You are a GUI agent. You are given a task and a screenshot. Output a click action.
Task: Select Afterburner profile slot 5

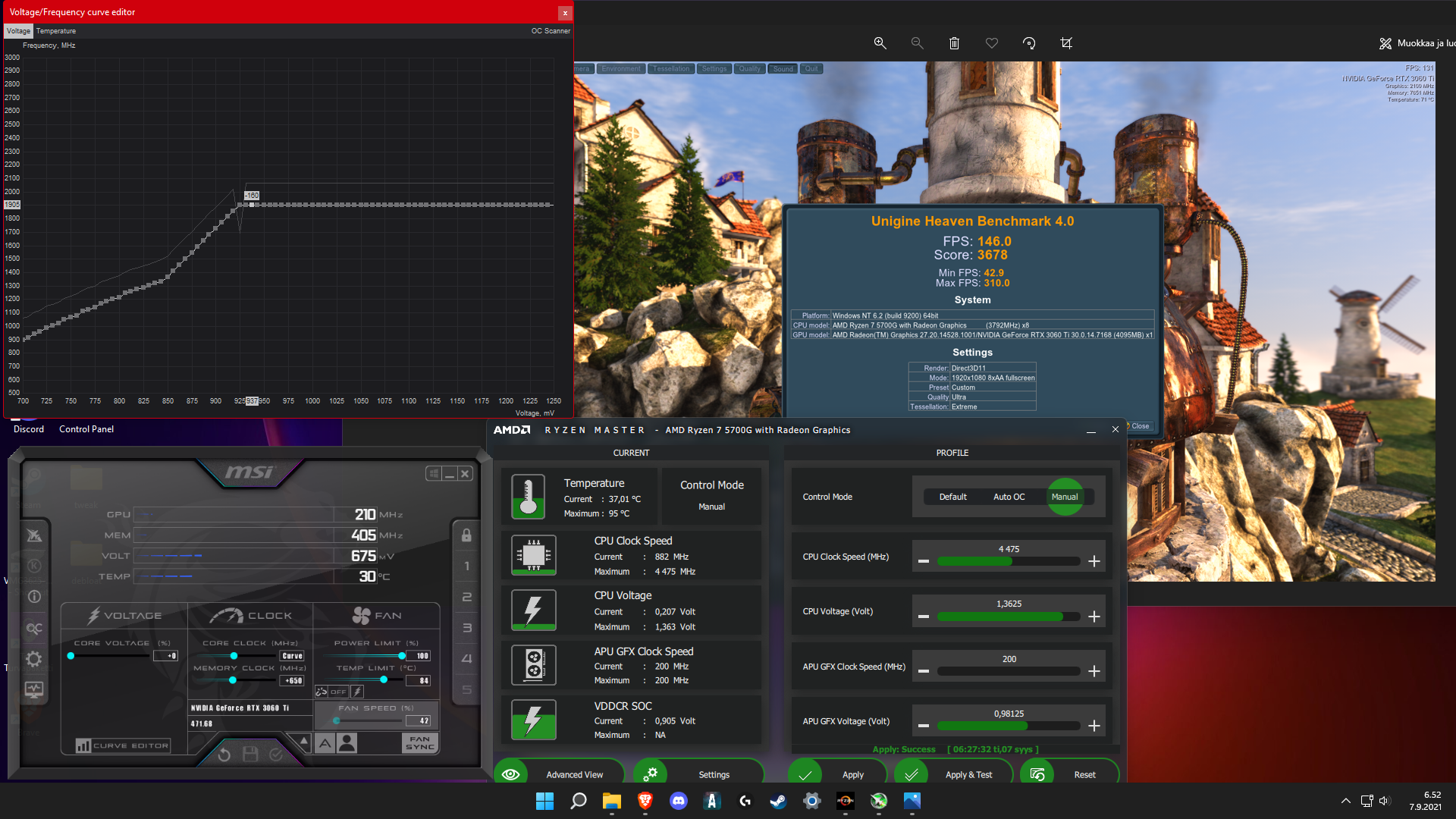tap(466, 690)
